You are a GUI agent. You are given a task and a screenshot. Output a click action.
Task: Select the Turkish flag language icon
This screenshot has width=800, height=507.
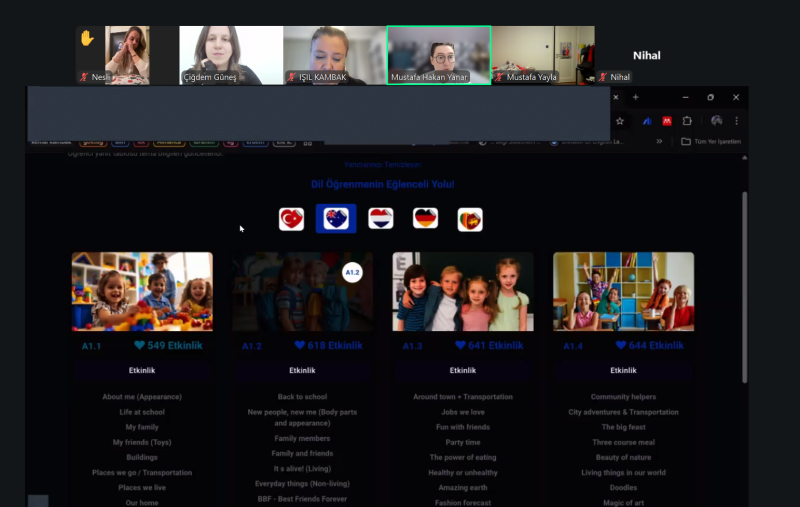tap(291, 219)
